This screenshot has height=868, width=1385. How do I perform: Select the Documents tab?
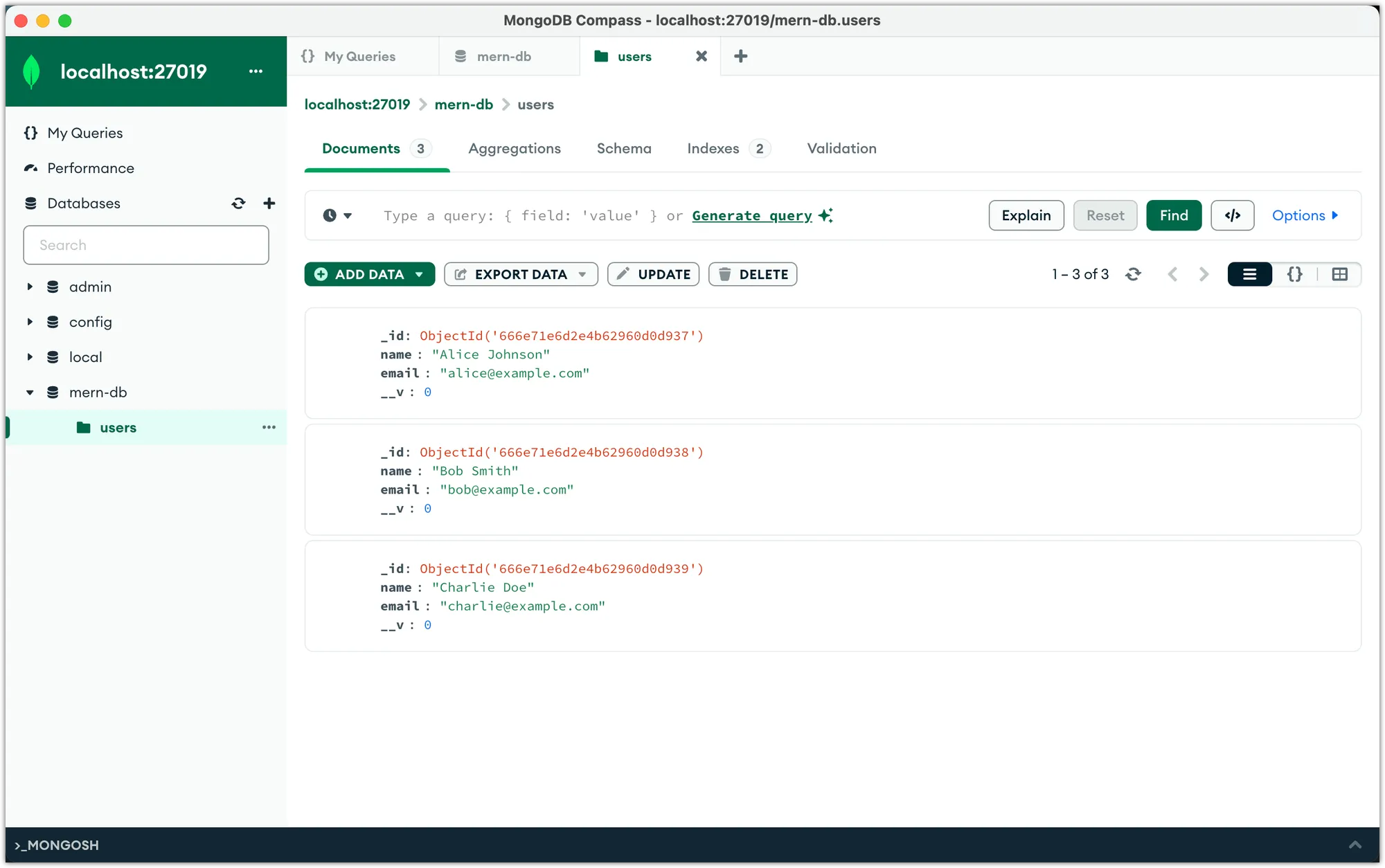377,148
